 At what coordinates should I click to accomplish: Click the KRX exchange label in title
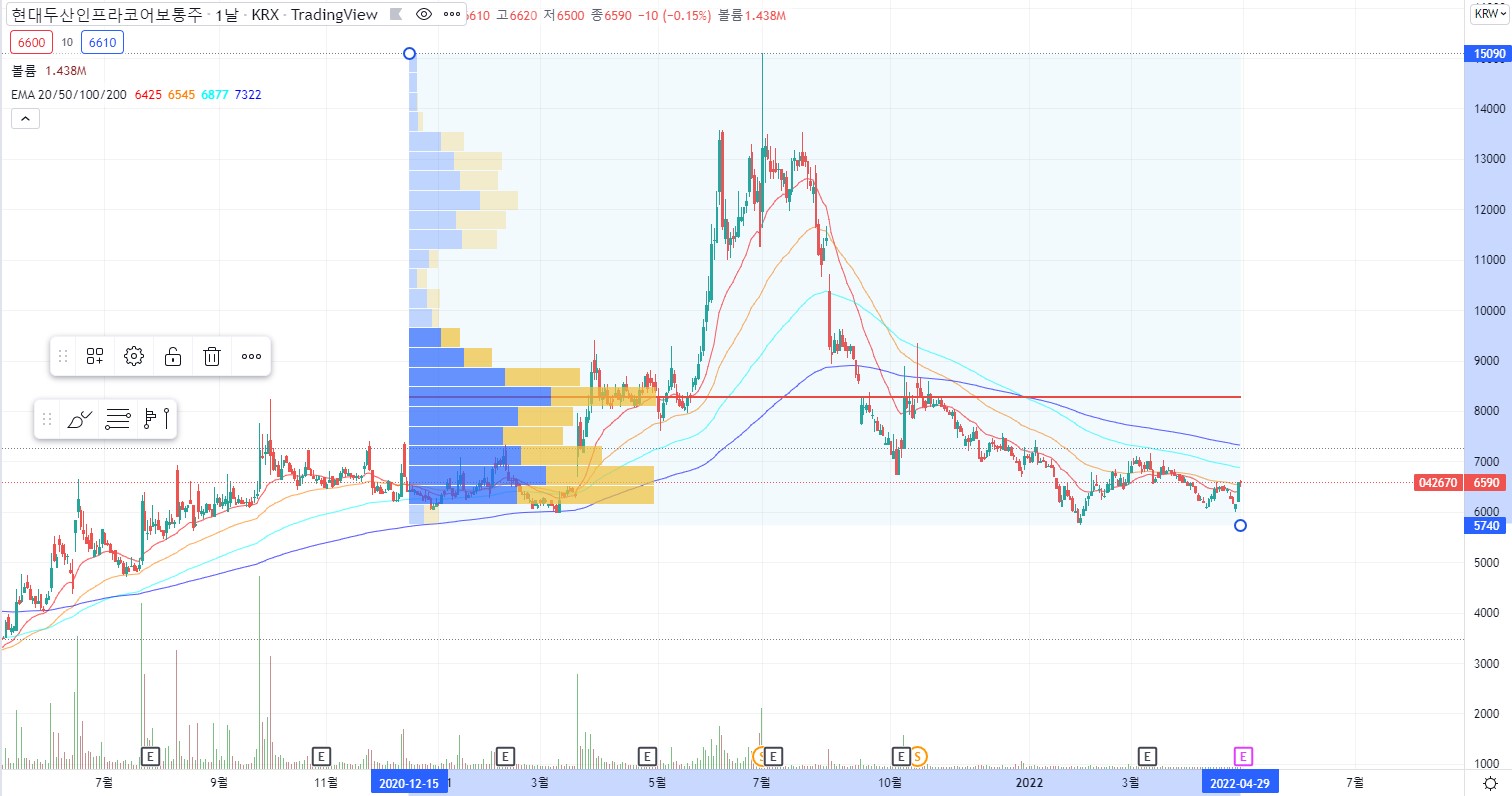[265, 15]
